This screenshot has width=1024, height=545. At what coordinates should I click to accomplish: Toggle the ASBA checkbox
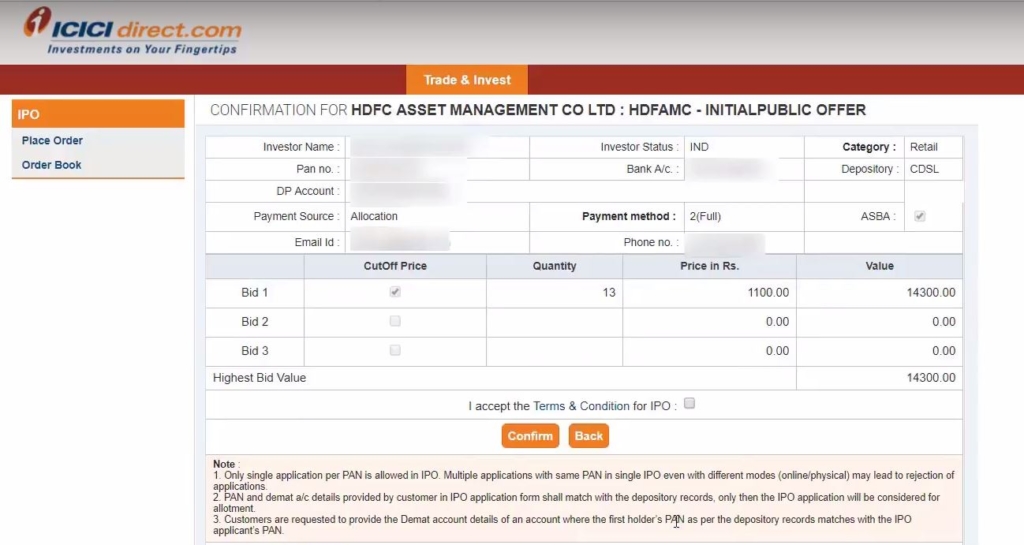click(920, 216)
